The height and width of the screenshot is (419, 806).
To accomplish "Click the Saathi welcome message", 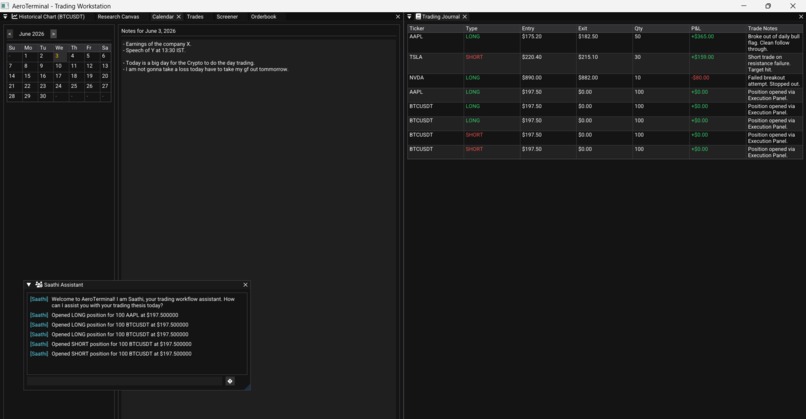I will tap(143, 302).
